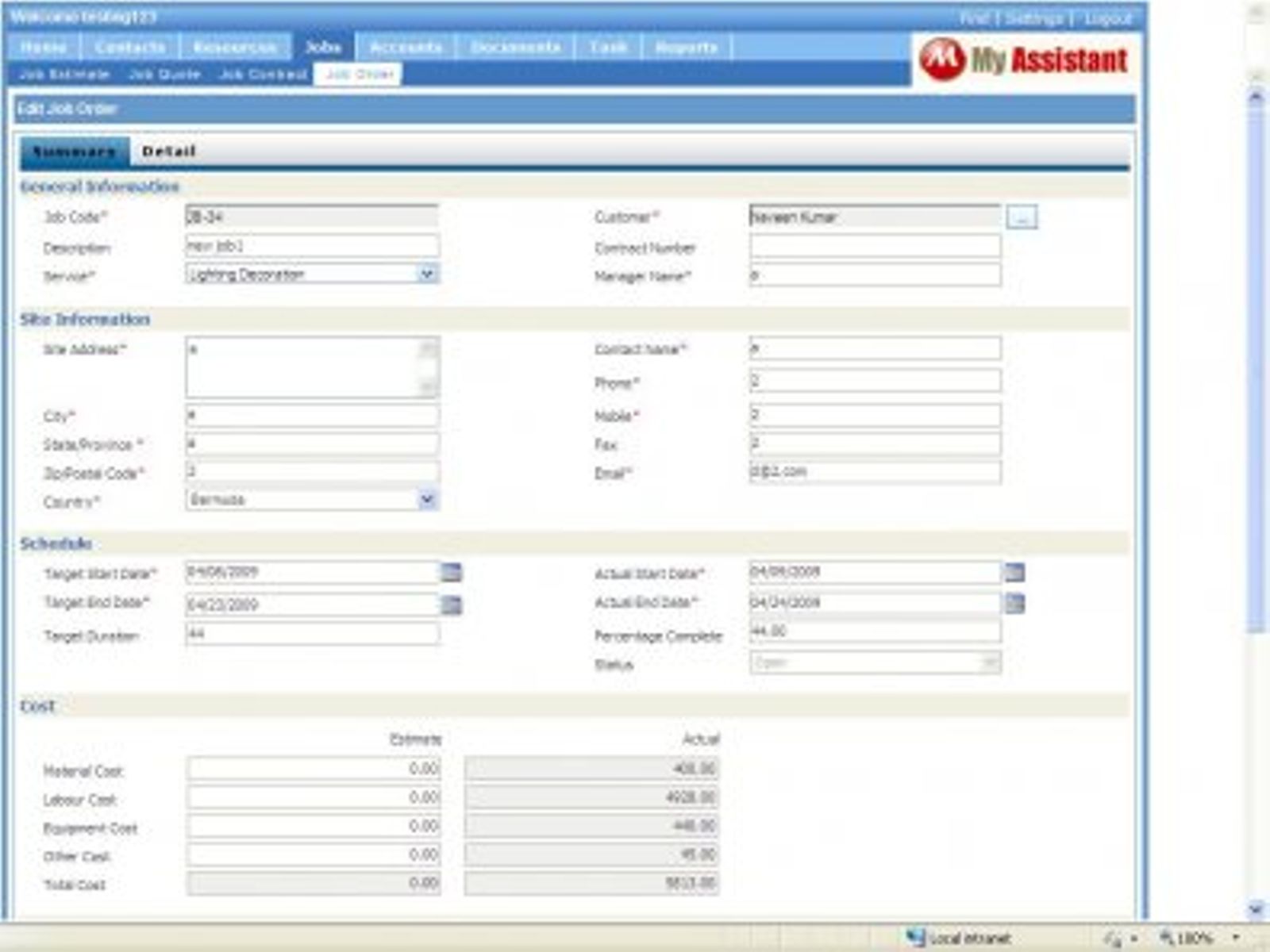This screenshot has width=1270, height=952.
Task: Click the Contact Name field
Action: pyautogui.click(x=875, y=348)
